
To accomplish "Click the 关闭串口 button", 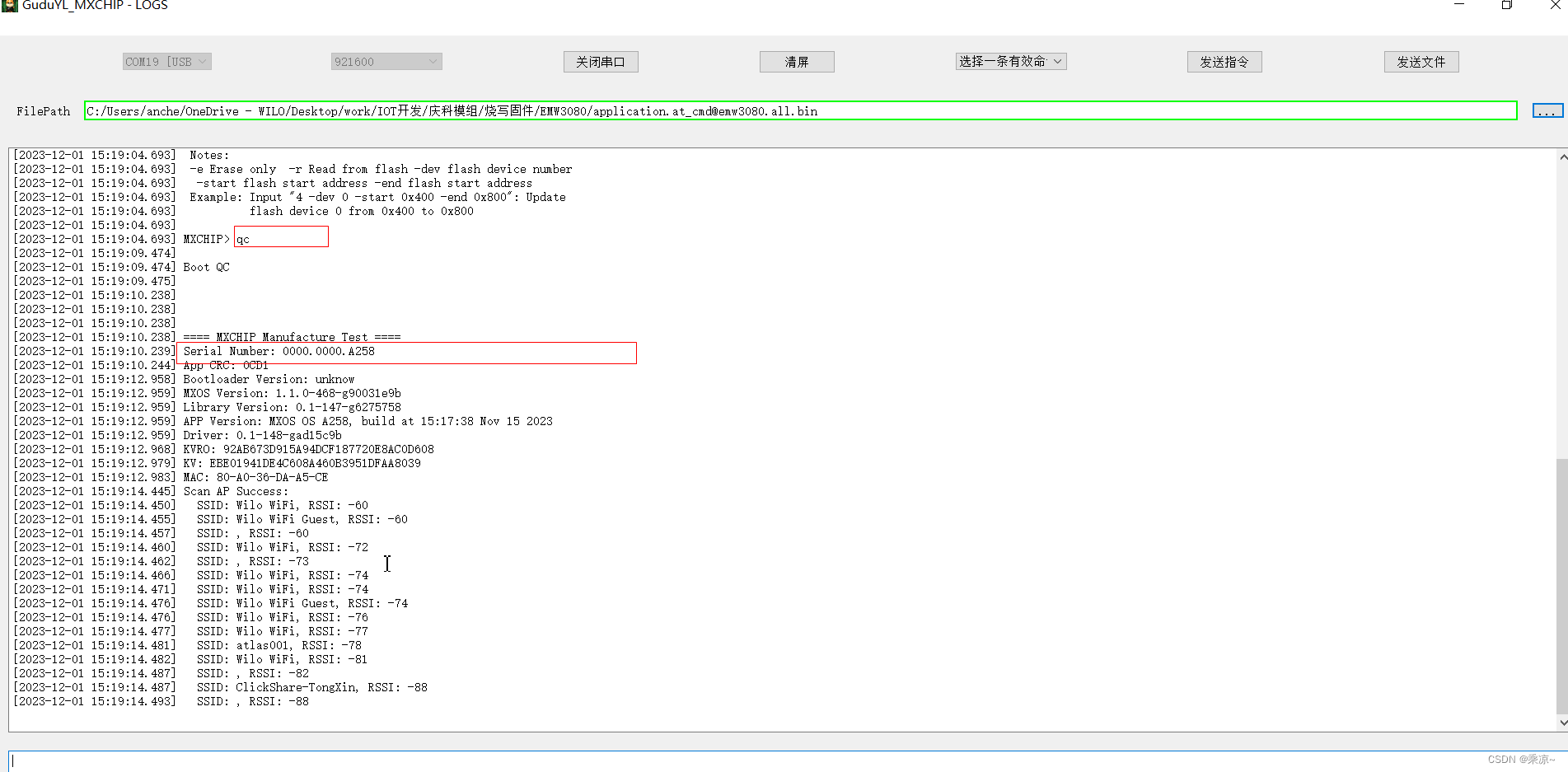I will pyautogui.click(x=601, y=62).
